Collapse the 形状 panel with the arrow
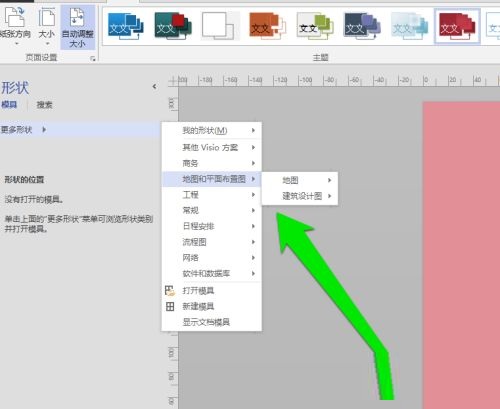Screen dimensions: 500x409 point(154,87)
